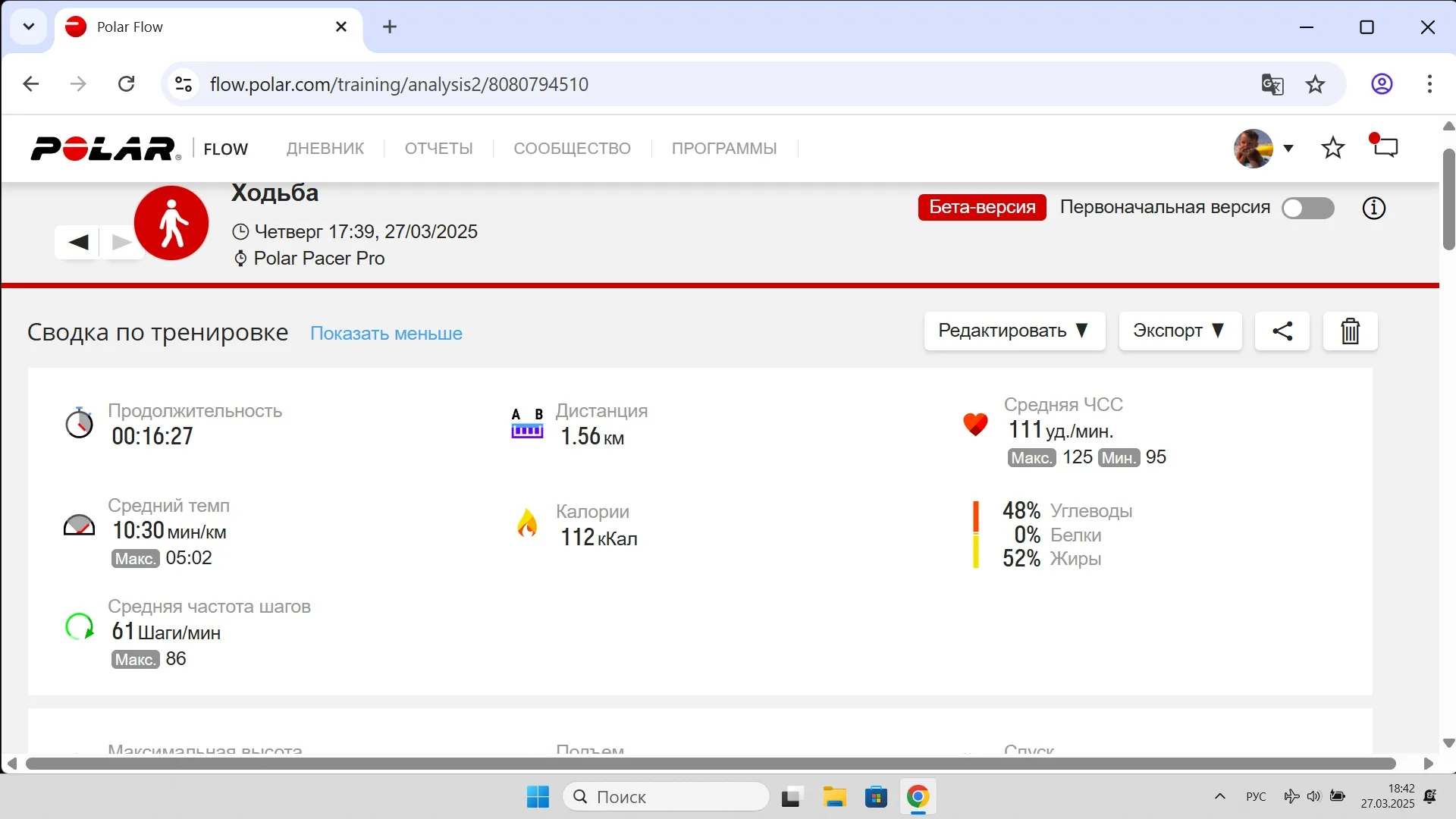Click the Windows taskbar search field
1456x819 pixels.
pos(666,797)
